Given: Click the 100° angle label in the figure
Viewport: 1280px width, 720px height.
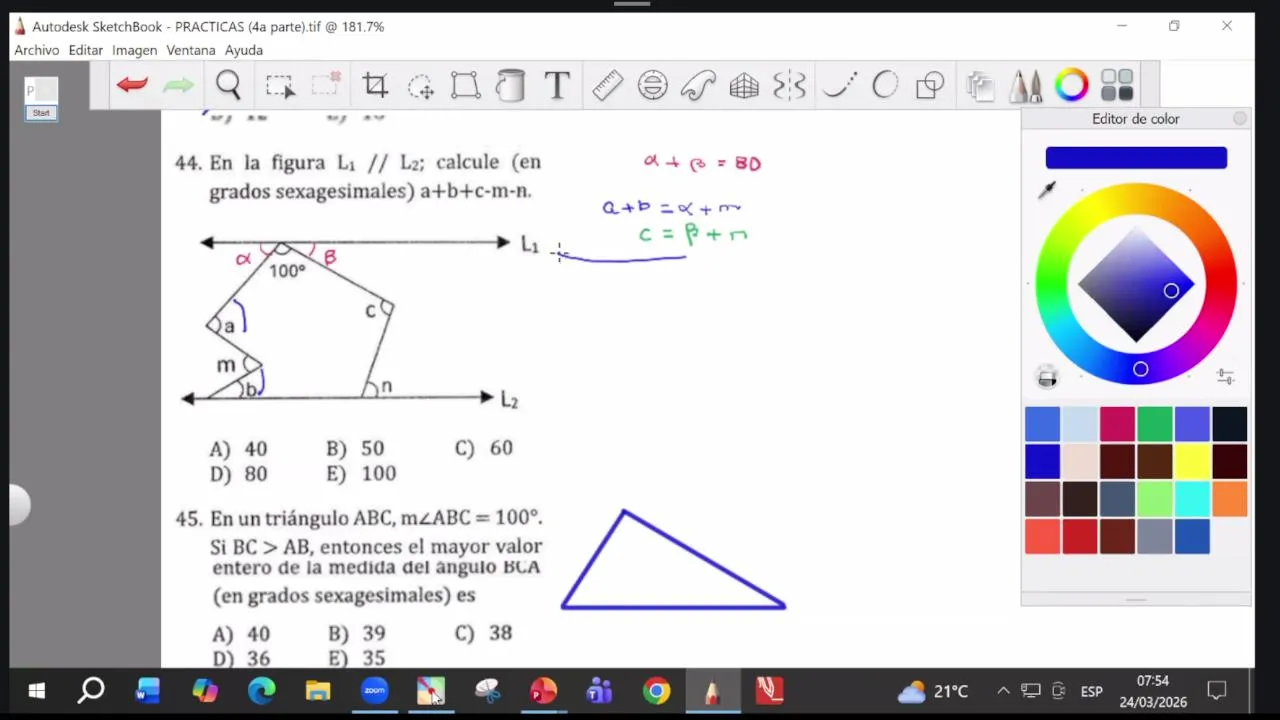Looking at the screenshot, I should pos(287,270).
